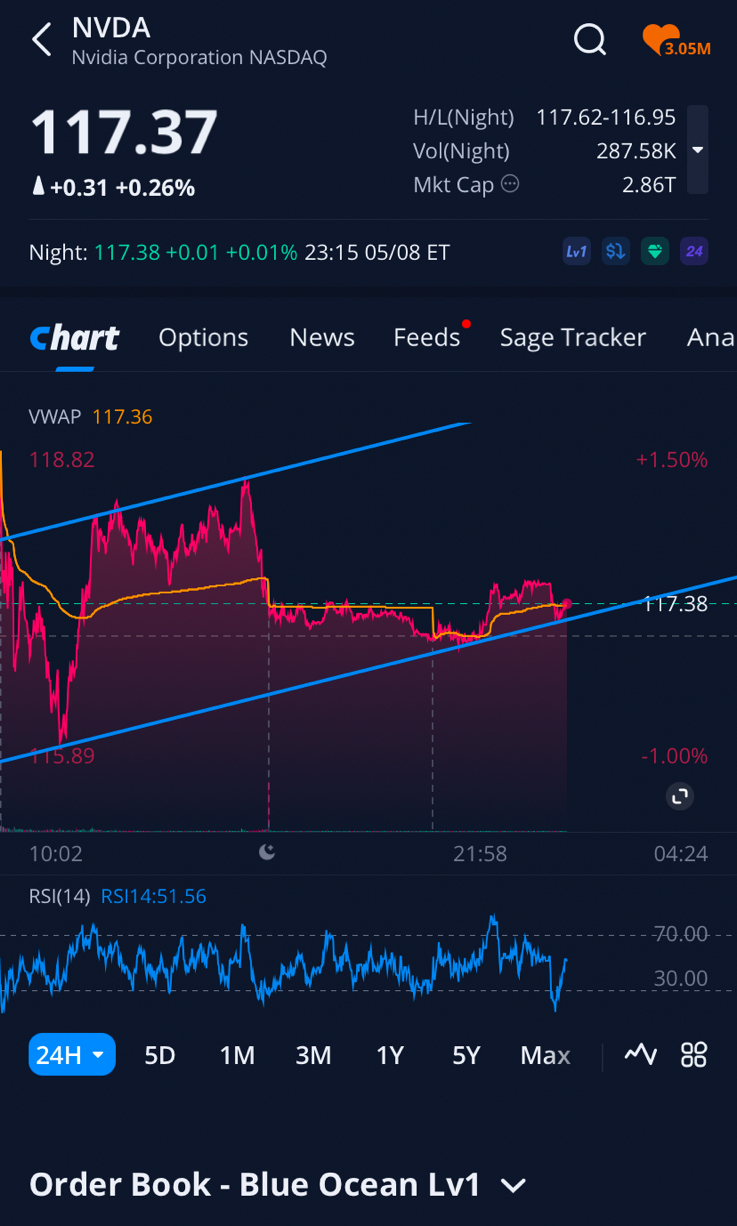The height and width of the screenshot is (1226, 737).
Task: Select the Max timeframe
Action: pos(545,1055)
